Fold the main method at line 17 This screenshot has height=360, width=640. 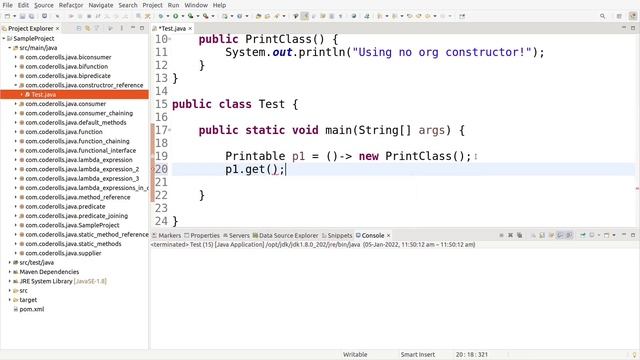click(170, 130)
